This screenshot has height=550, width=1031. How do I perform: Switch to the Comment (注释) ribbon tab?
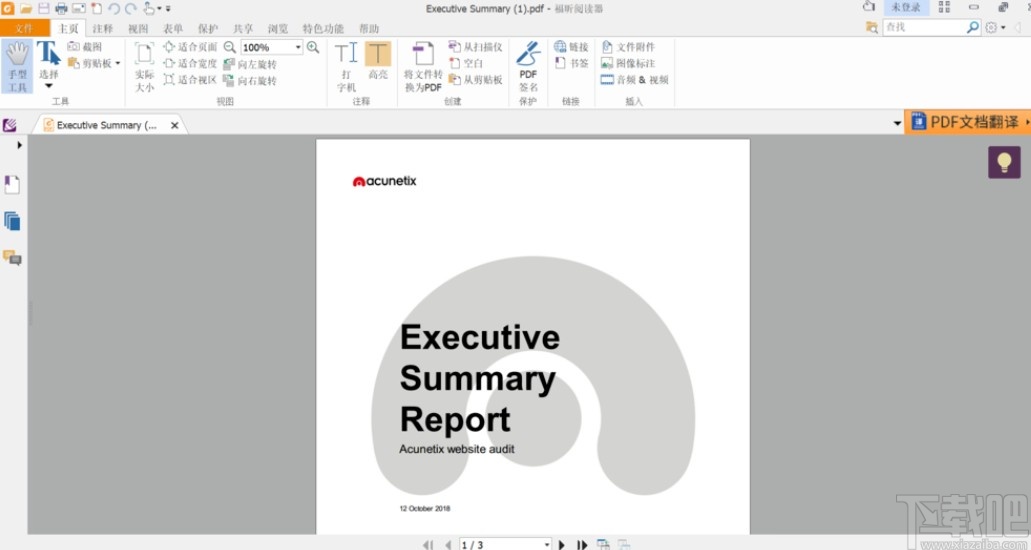coord(102,29)
